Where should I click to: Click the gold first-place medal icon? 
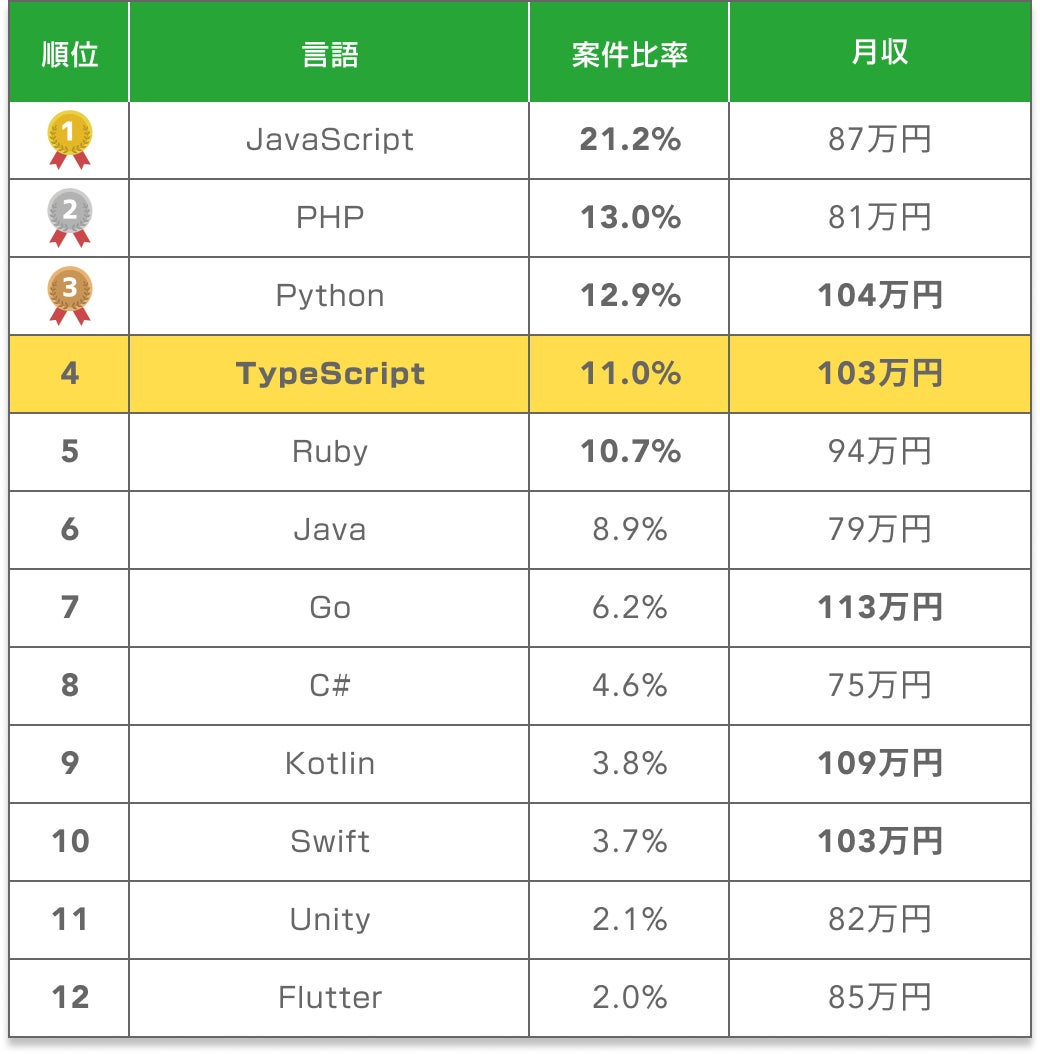70,138
